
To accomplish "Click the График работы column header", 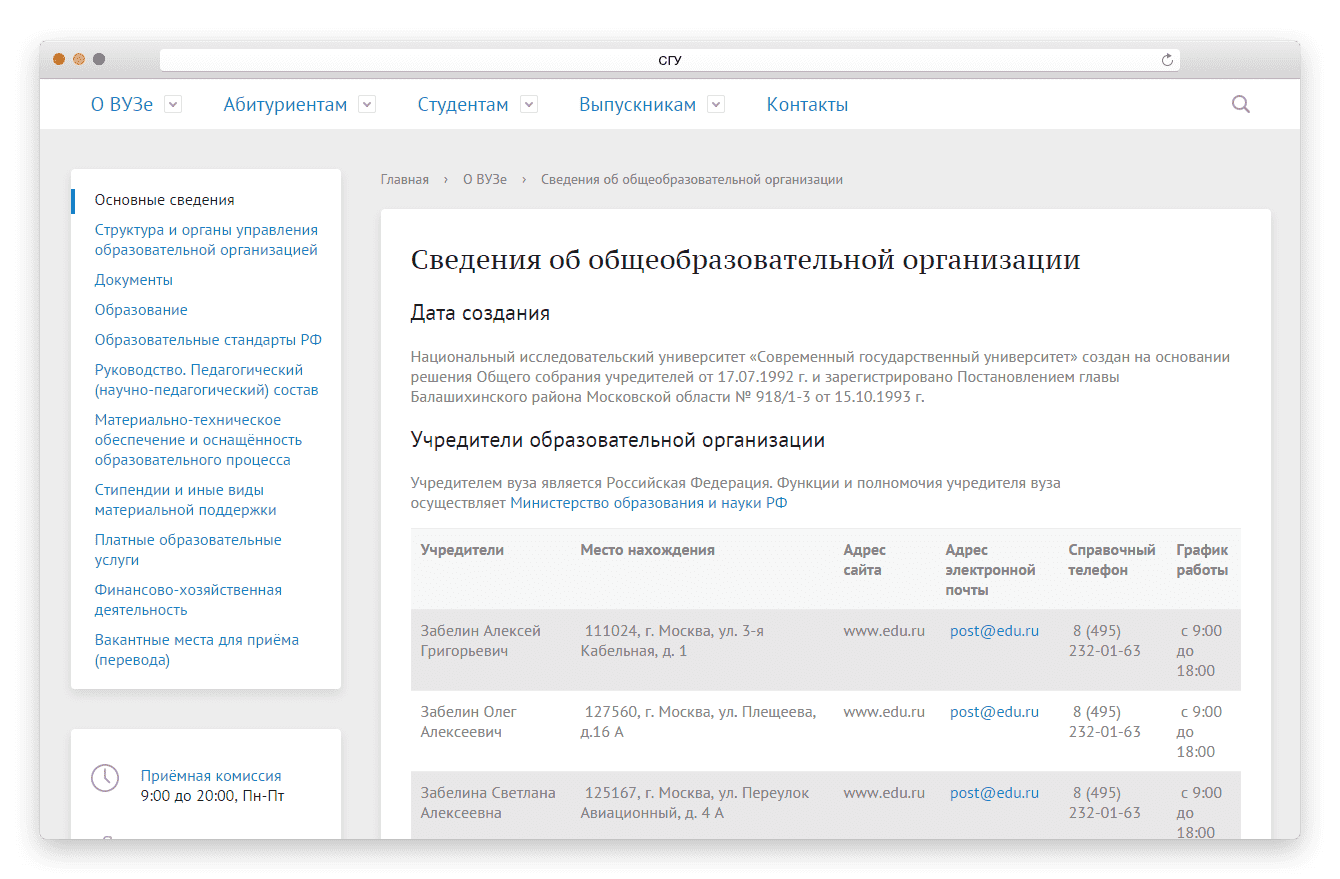I will (x=1202, y=560).
